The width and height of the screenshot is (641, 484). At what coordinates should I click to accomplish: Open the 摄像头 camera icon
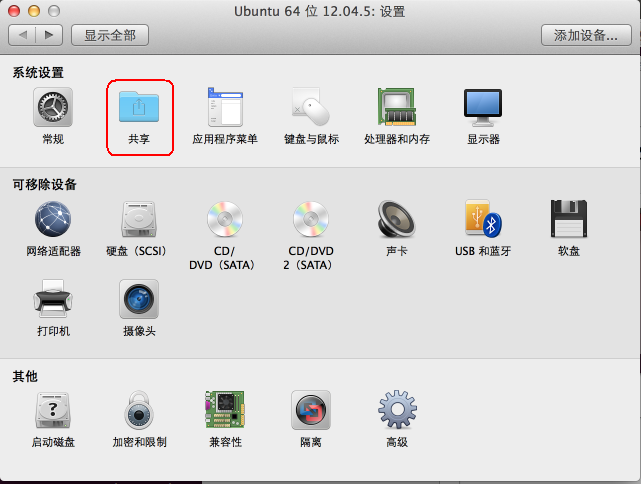pos(139,299)
